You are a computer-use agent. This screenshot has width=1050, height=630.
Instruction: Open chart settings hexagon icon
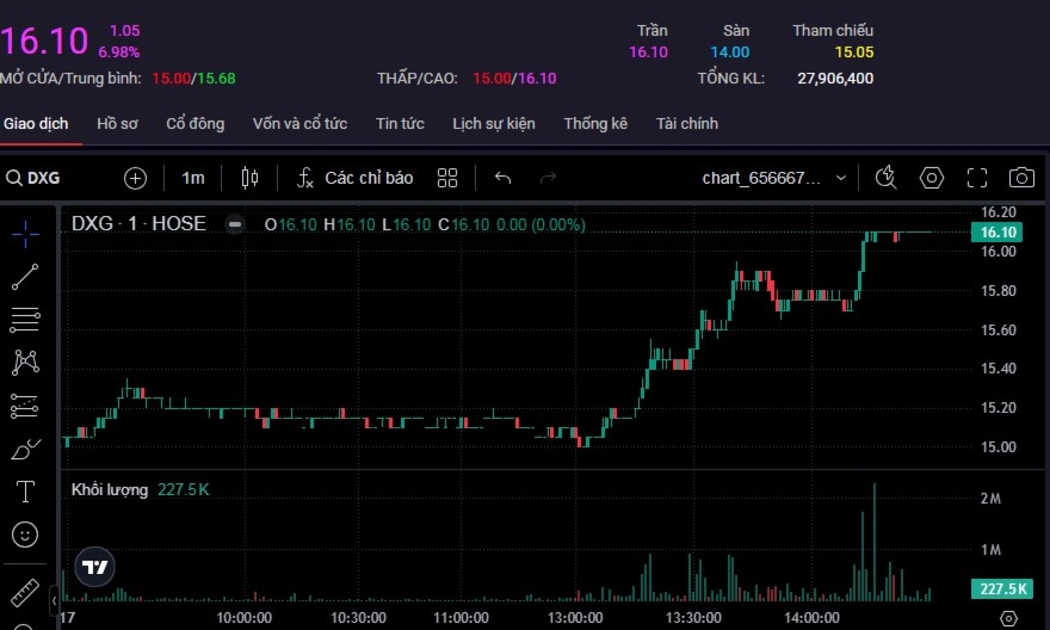pos(932,178)
